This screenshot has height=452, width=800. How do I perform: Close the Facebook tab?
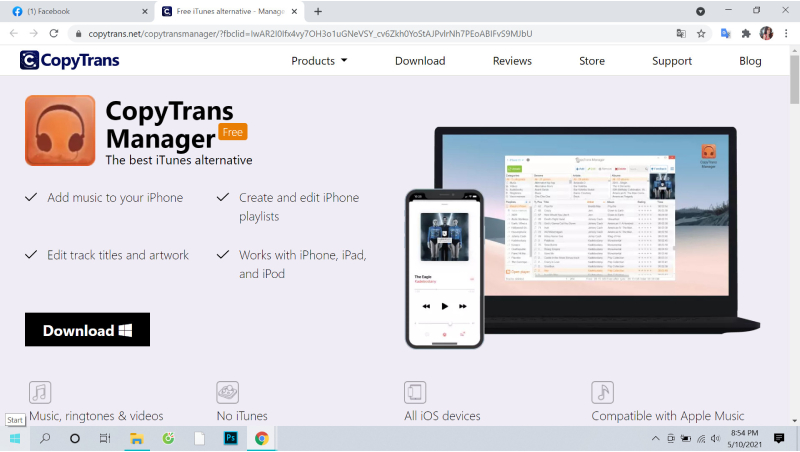(x=145, y=11)
